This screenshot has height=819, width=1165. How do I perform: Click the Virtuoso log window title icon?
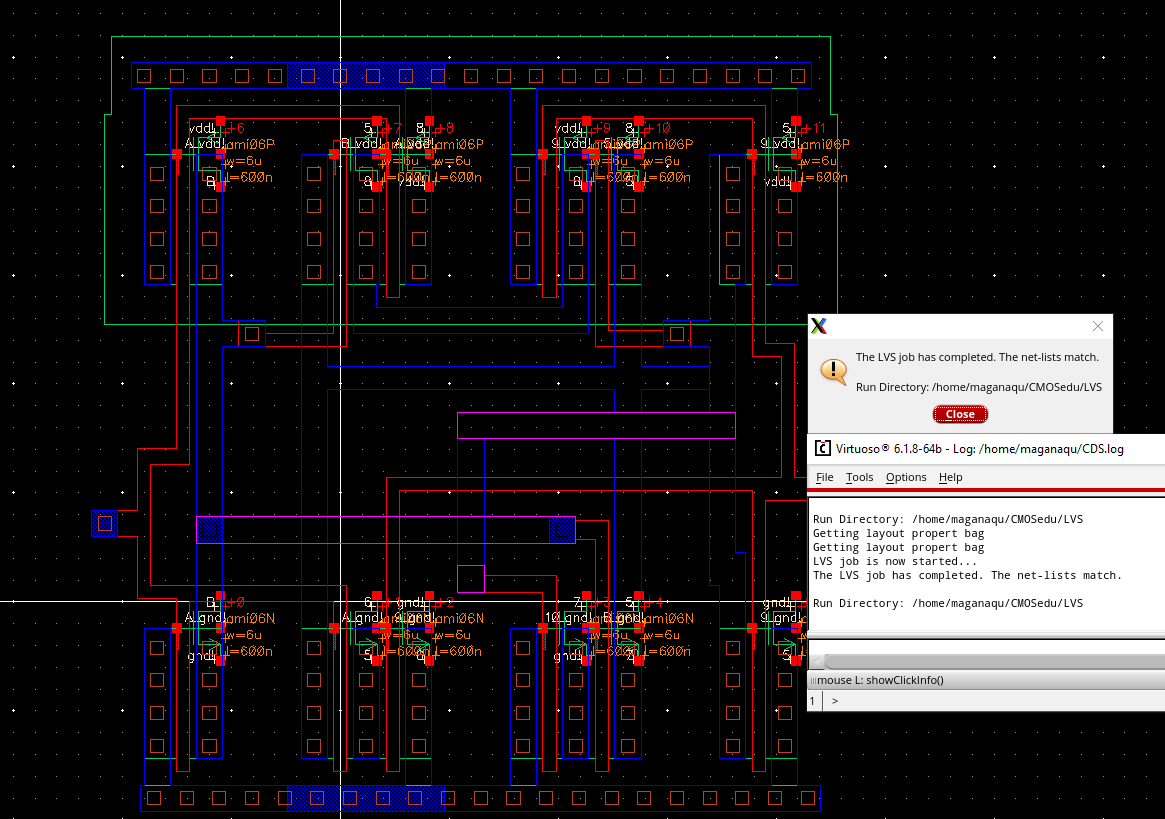pyautogui.click(x=822, y=448)
